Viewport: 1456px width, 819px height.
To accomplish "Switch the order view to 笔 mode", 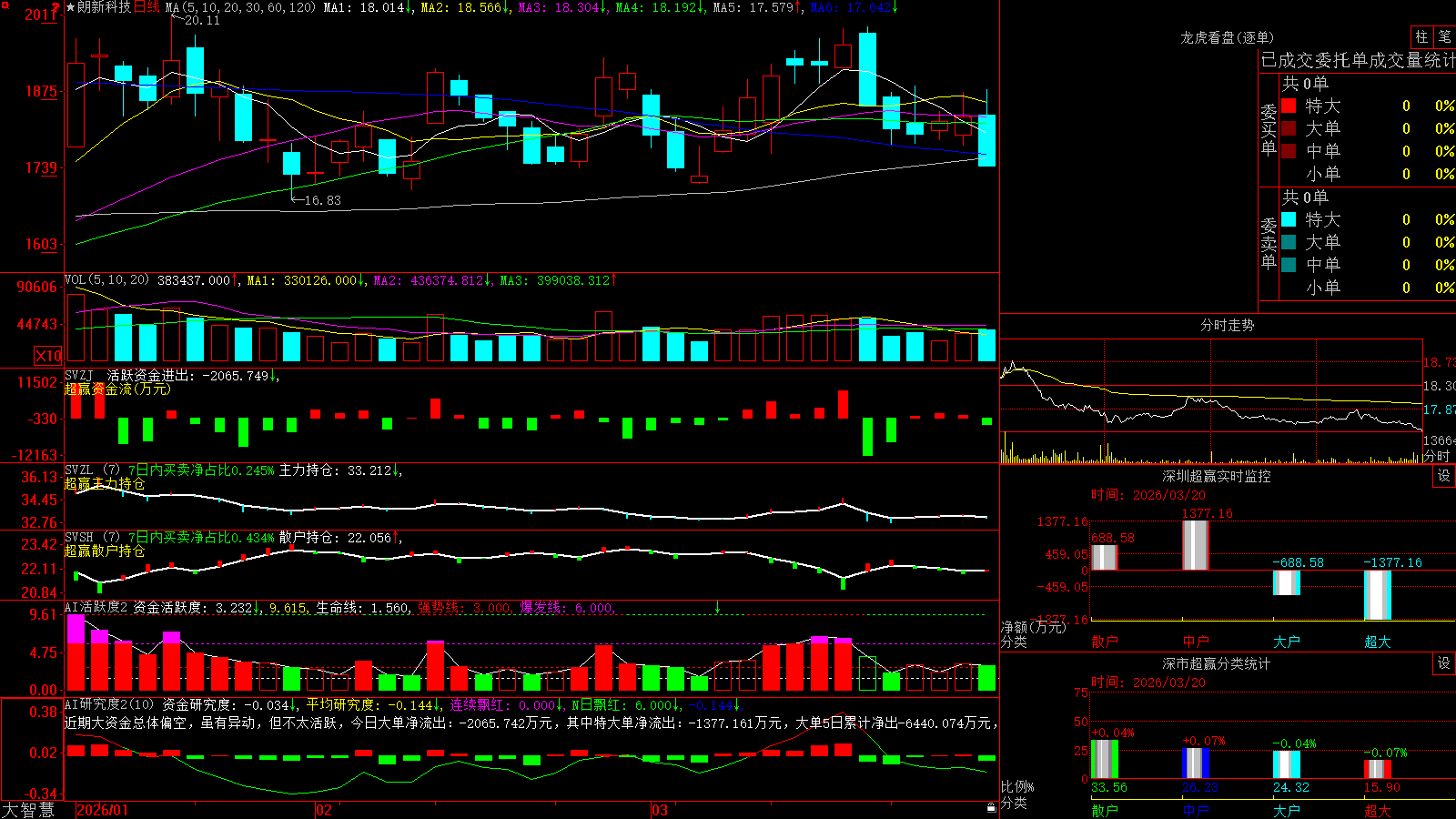I will coord(1444,36).
